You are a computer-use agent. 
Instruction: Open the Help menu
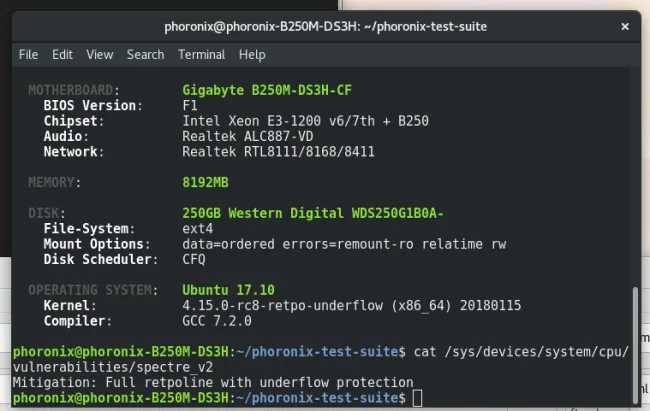(252, 55)
